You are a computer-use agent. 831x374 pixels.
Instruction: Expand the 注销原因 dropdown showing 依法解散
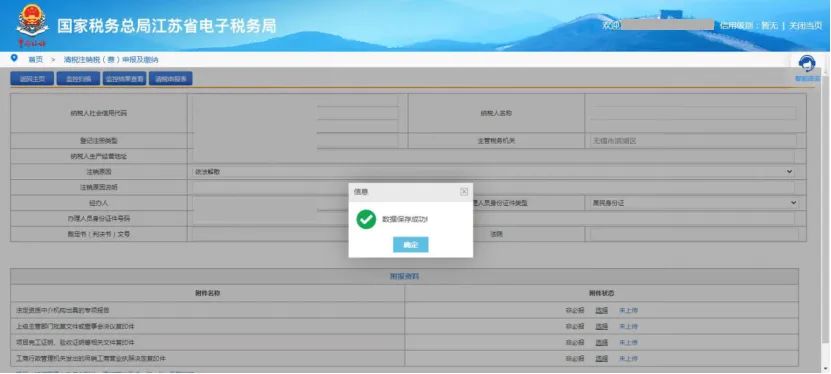[x=493, y=172]
